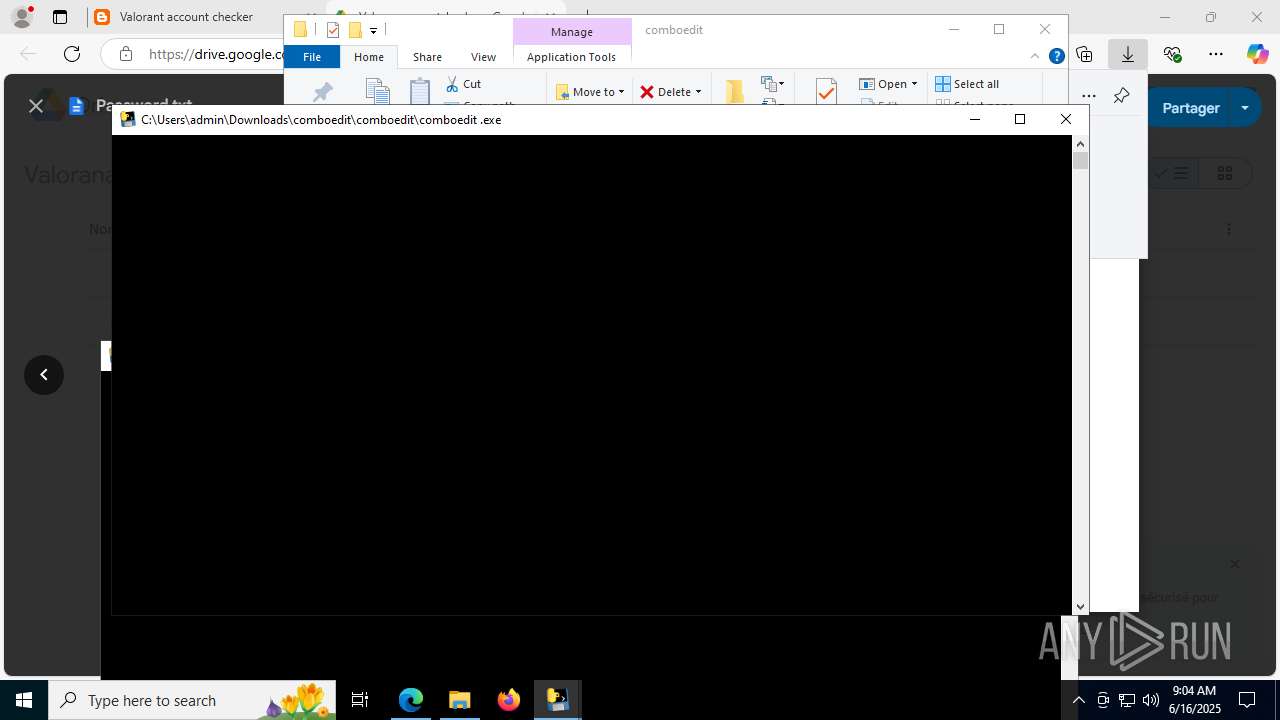Click Cut in Explorer ribbon
The image size is (1280, 720).
coord(463,84)
